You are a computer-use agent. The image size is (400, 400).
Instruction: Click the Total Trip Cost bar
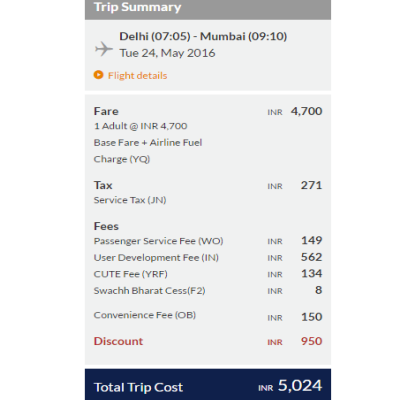(x=208, y=384)
